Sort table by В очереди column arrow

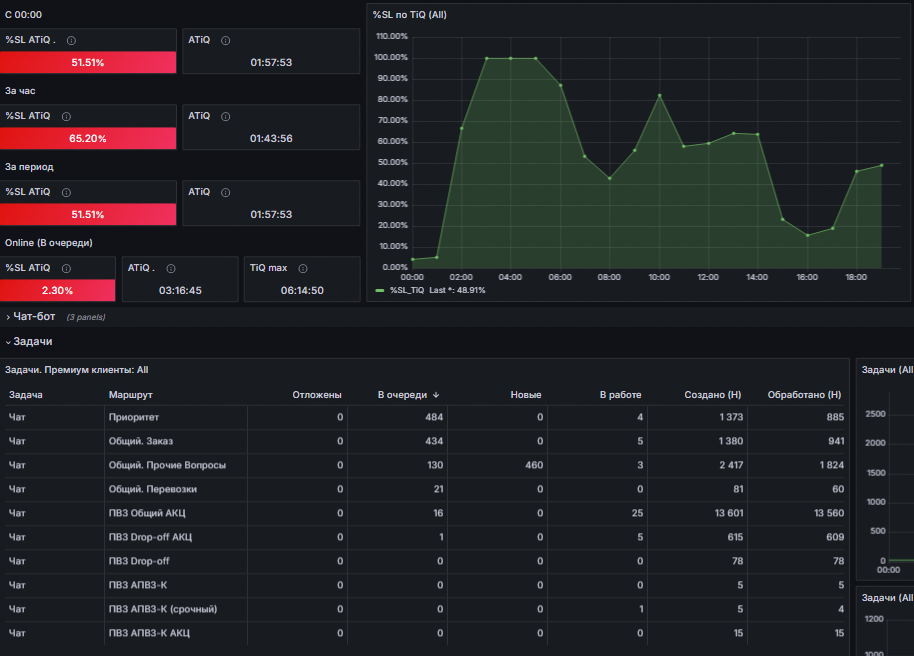point(436,395)
